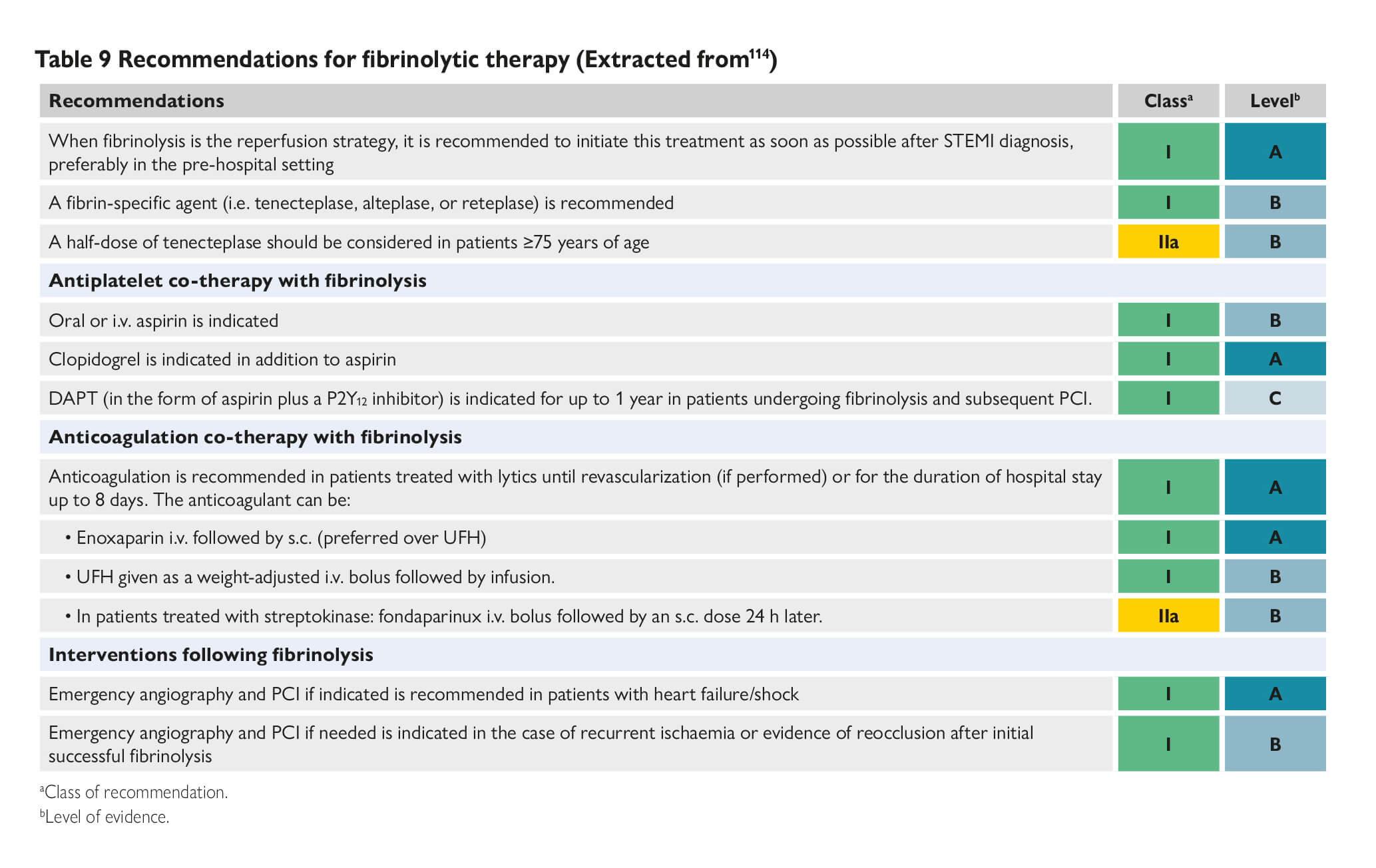Click the reference 114 superscript in title
Viewport: 1376px width, 868px height.
760,54
